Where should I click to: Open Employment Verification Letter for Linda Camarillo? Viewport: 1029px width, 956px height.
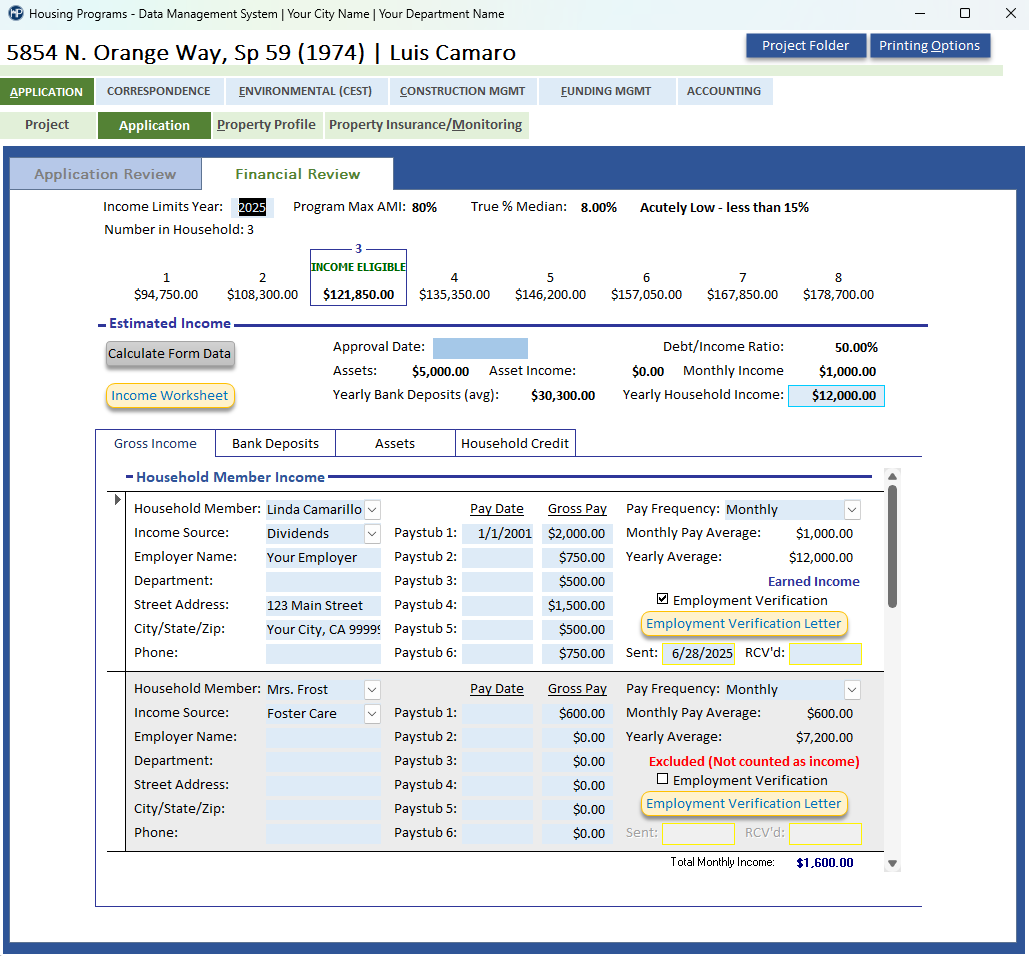pos(744,623)
